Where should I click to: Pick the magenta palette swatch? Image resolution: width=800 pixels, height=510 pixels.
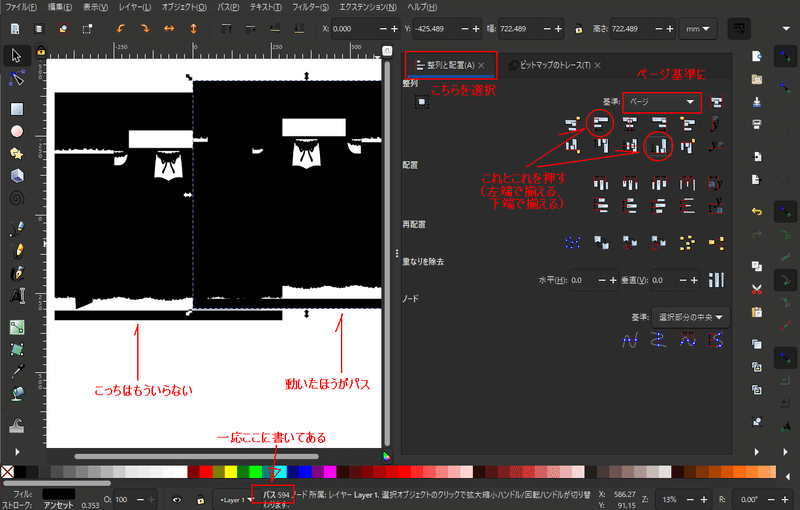[x=330, y=472]
